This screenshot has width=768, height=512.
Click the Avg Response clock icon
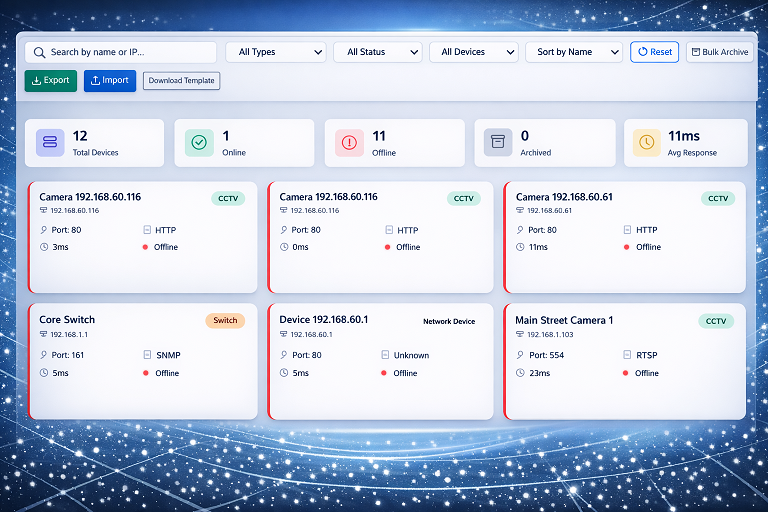[647, 143]
